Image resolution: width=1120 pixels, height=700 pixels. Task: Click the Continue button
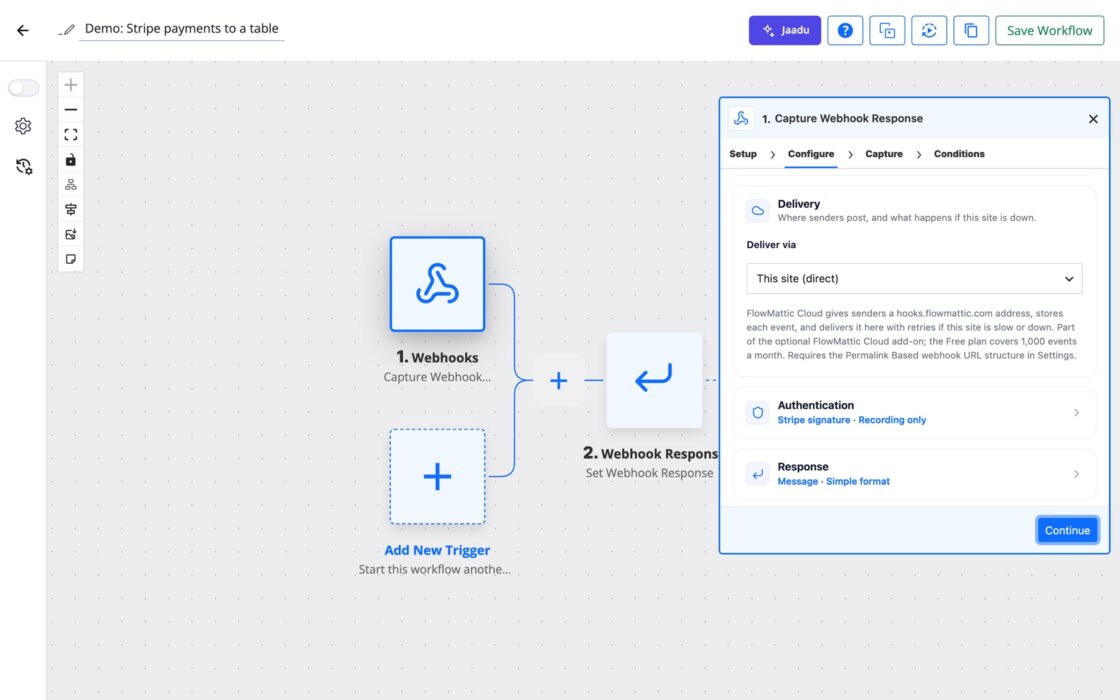1067,530
